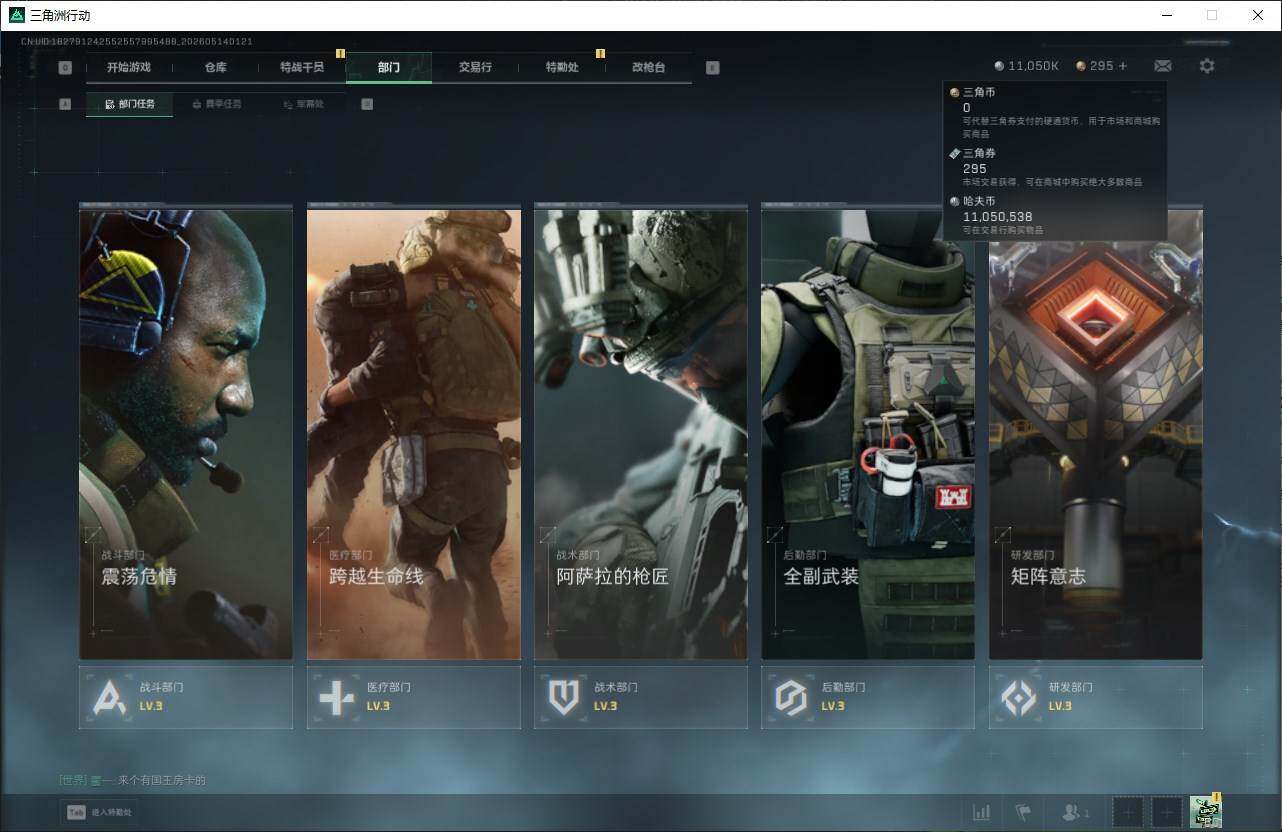Select the 部门 tab
The width and height of the screenshot is (1282, 832).
(x=389, y=67)
